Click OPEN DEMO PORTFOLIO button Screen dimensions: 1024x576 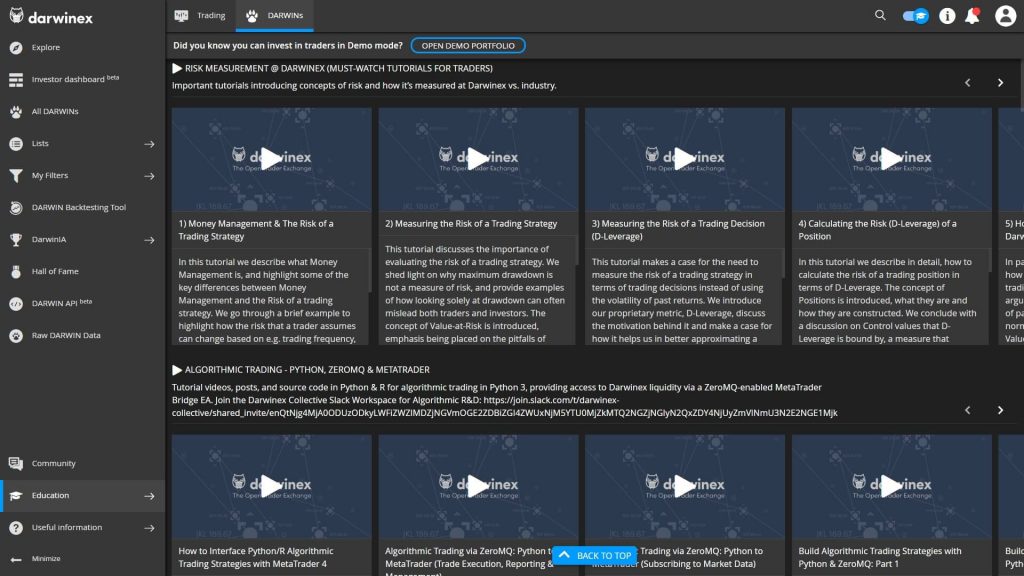coord(468,46)
